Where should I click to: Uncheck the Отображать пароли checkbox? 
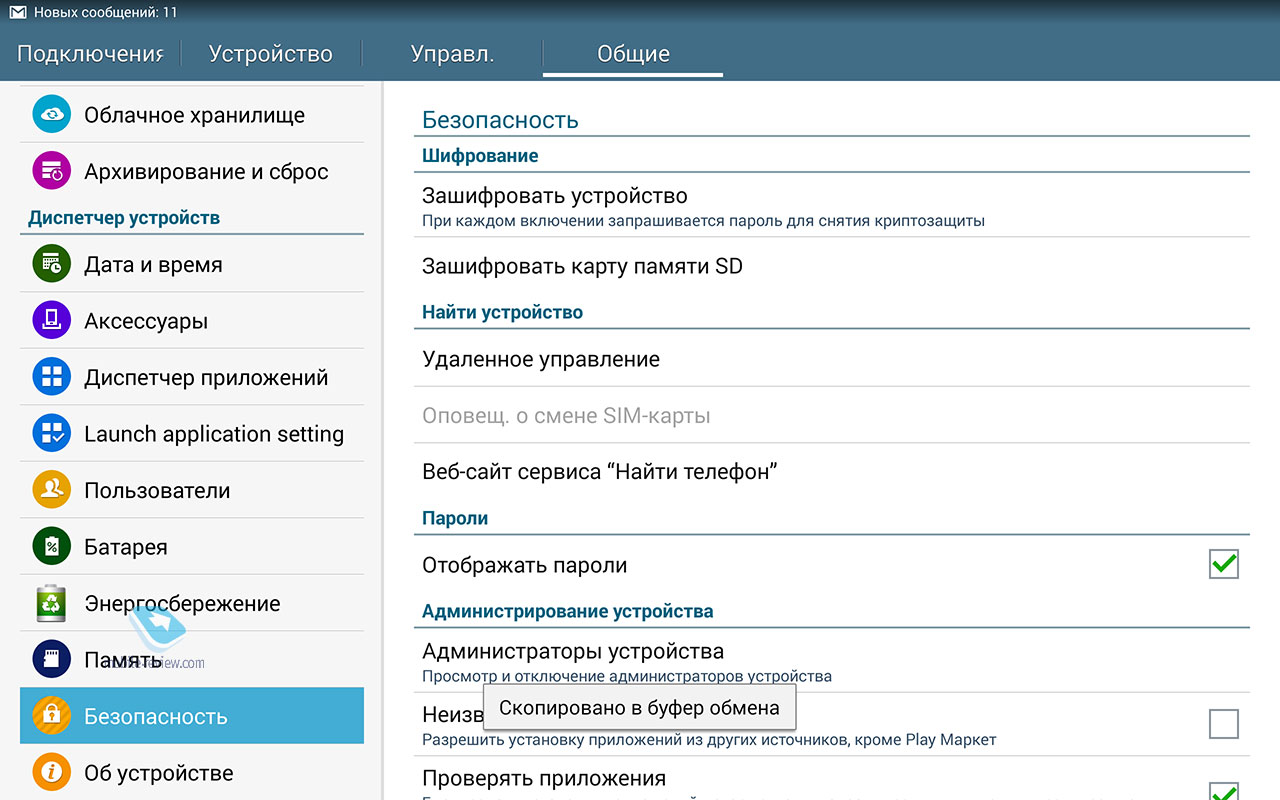pos(1223,564)
